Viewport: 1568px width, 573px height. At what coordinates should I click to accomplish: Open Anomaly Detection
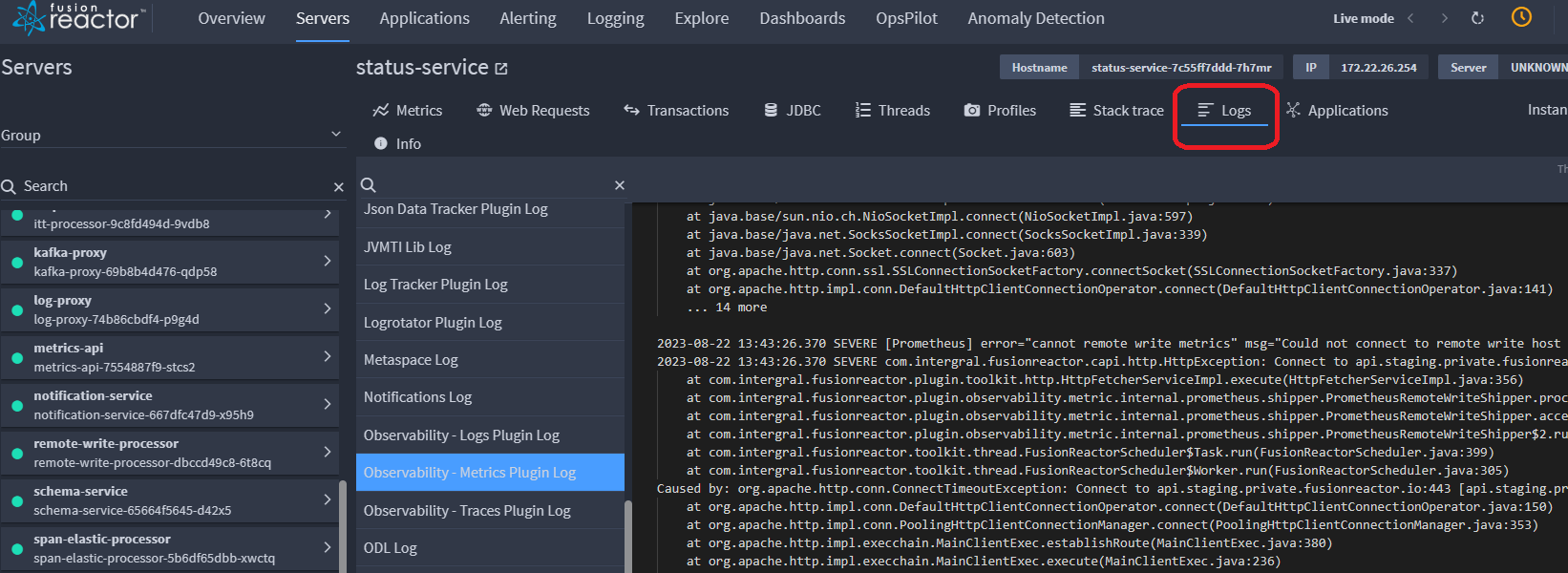click(1036, 18)
